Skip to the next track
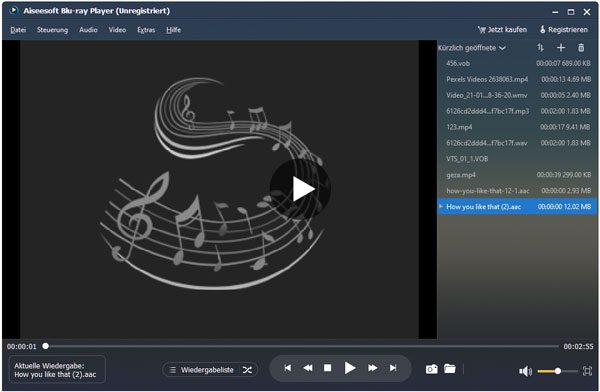The width and height of the screenshot is (600, 392). (393, 368)
